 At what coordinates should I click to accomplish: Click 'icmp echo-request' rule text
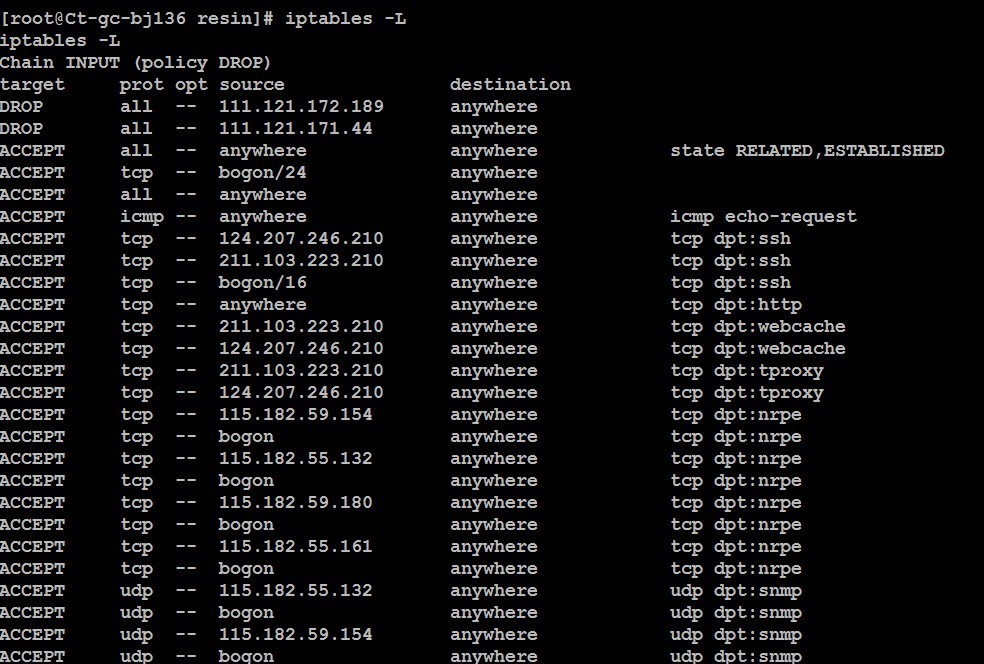[x=763, y=217]
